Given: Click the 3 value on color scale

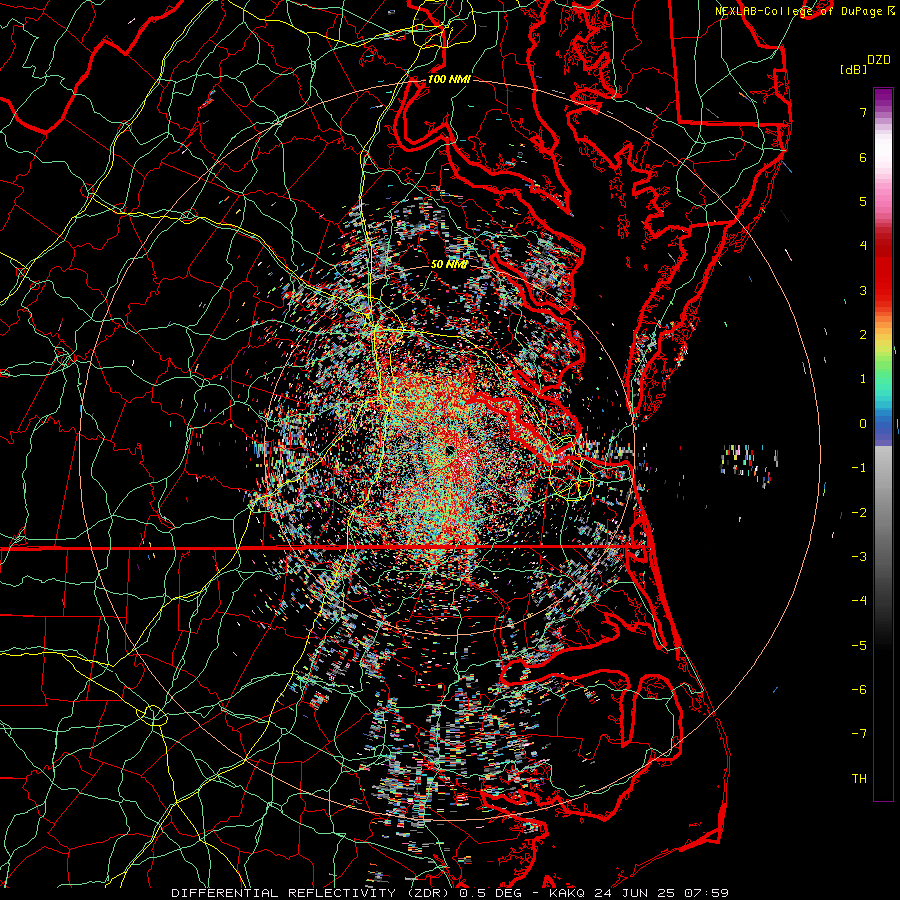Looking at the screenshot, I should (863, 290).
